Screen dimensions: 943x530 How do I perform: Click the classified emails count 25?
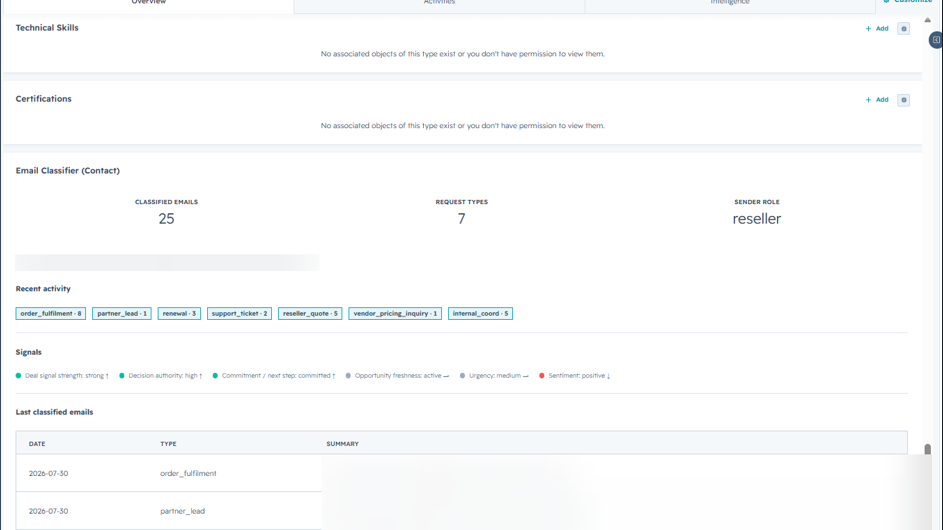click(167, 219)
